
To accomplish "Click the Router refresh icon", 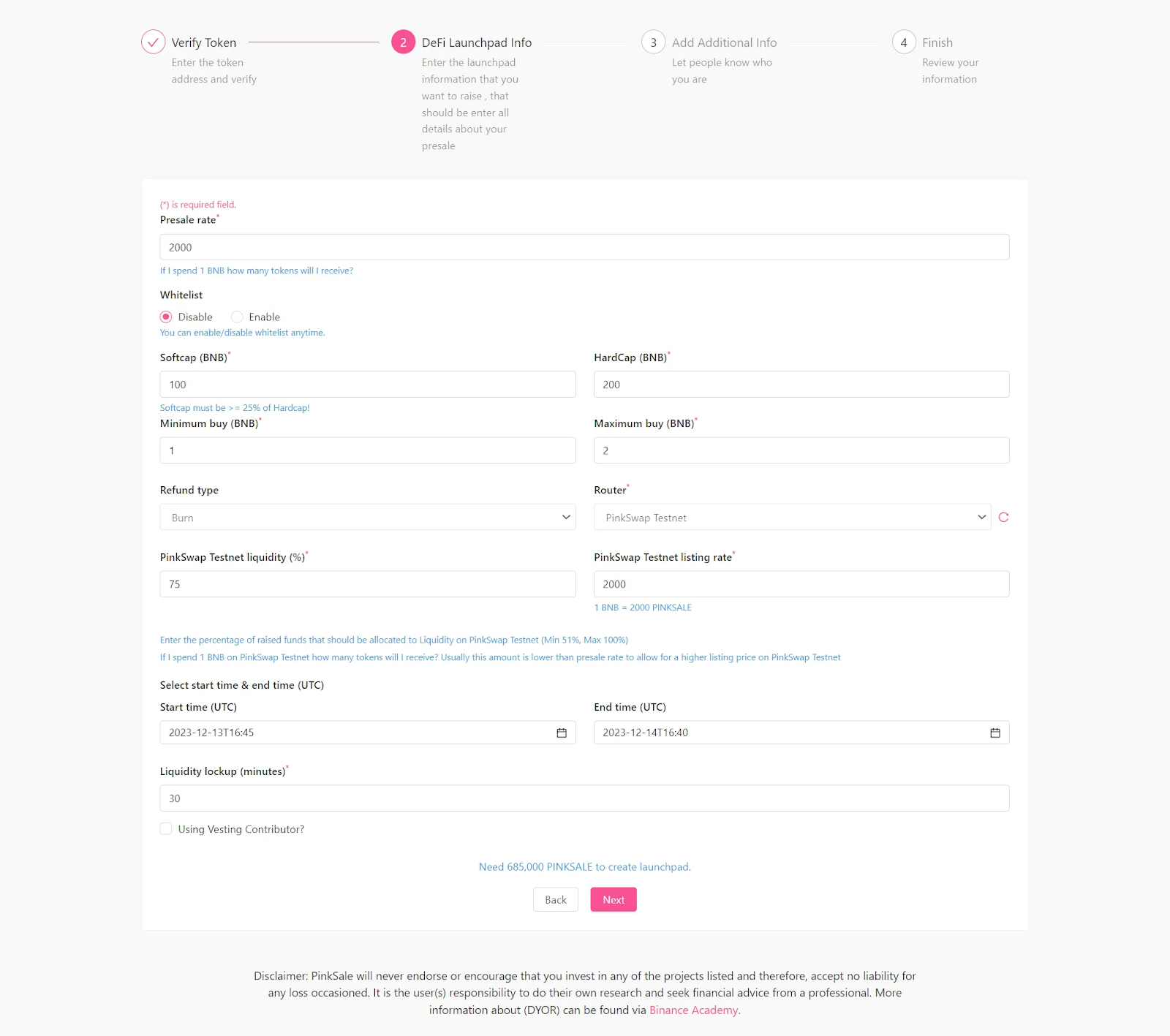I will click(x=1003, y=517).
